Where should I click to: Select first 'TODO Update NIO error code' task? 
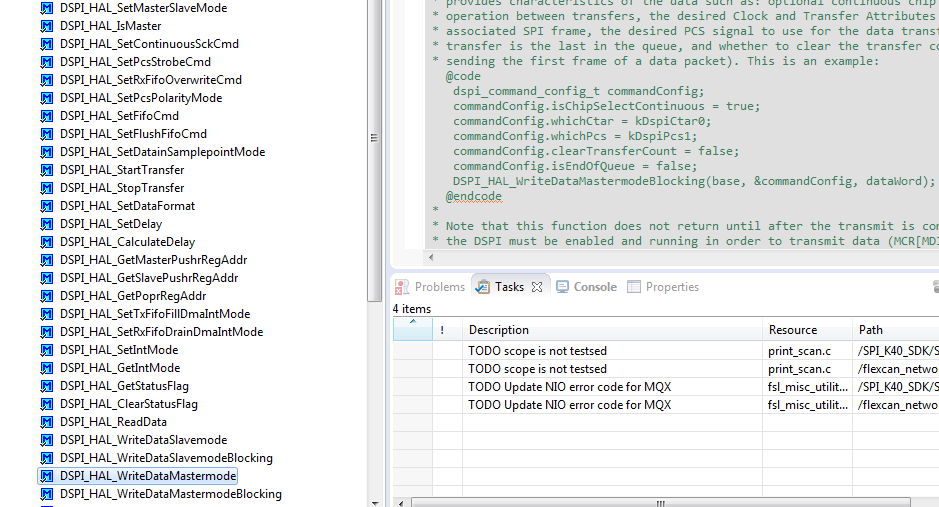[570, 387]
